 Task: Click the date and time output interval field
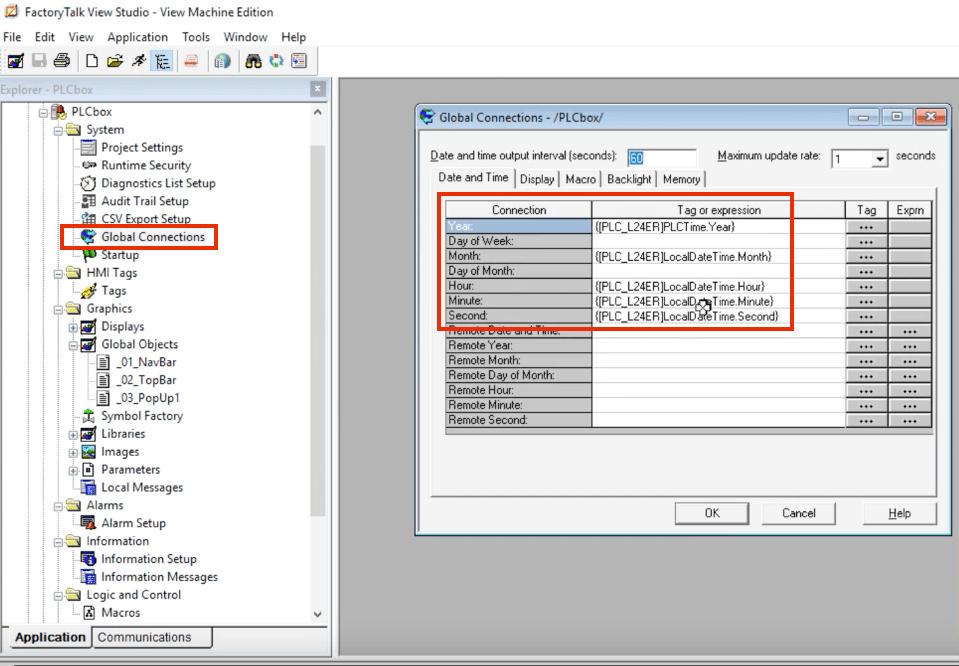pos(661,158)
